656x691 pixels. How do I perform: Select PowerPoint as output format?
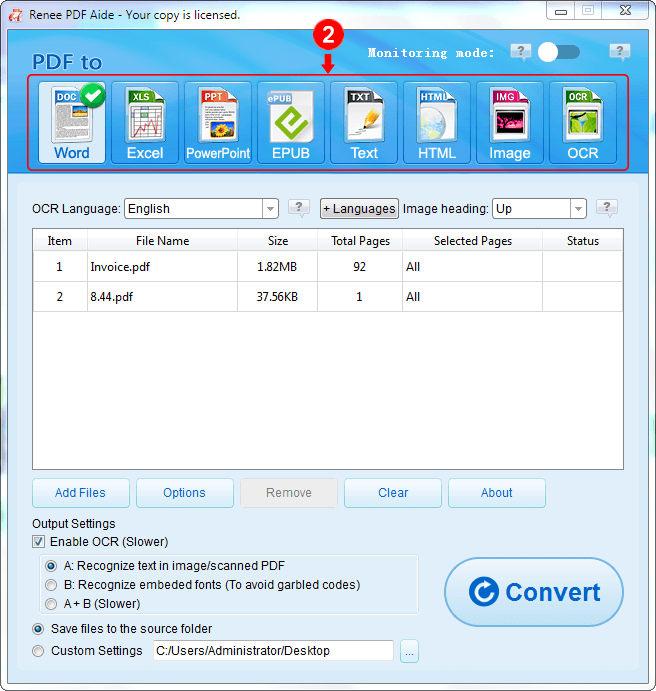(218, 122)
